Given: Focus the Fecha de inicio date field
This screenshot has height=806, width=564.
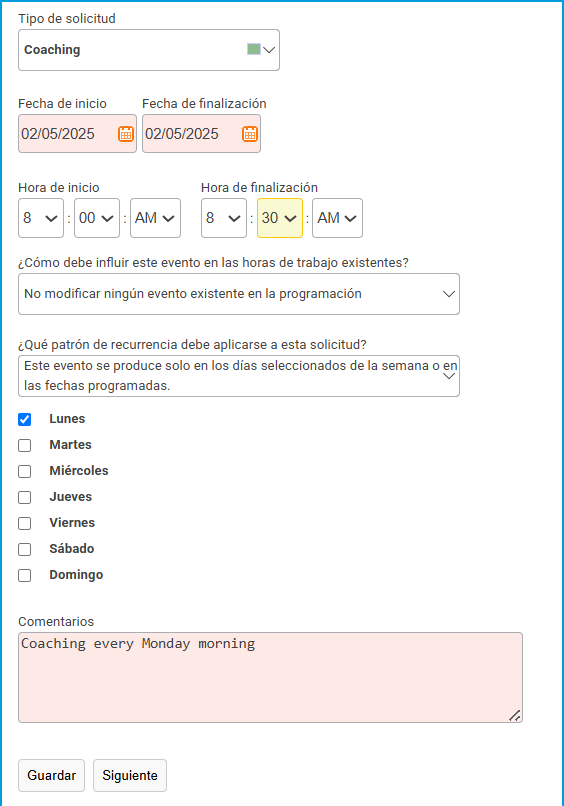Looking at the screenshot, I should 78,134.
